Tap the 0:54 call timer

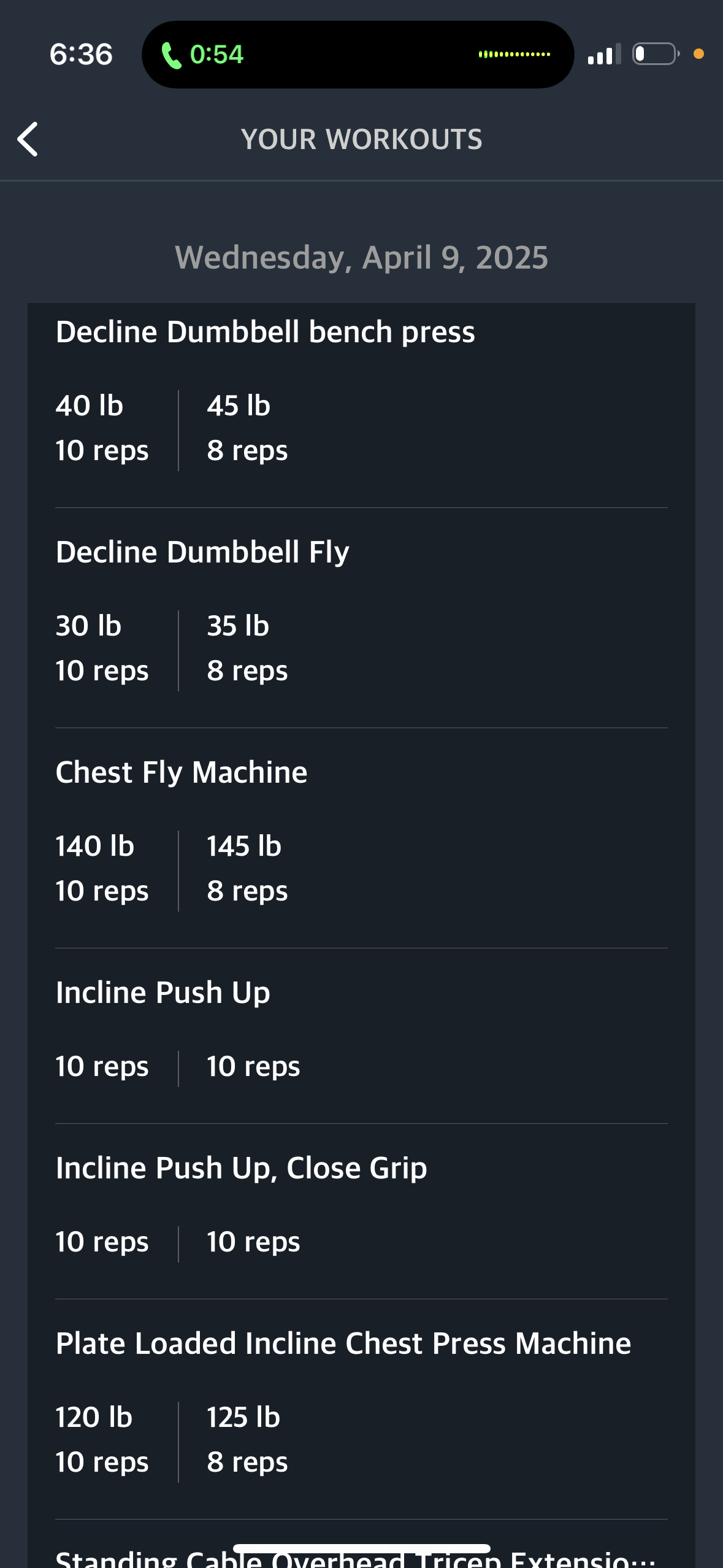click(216, 55)
